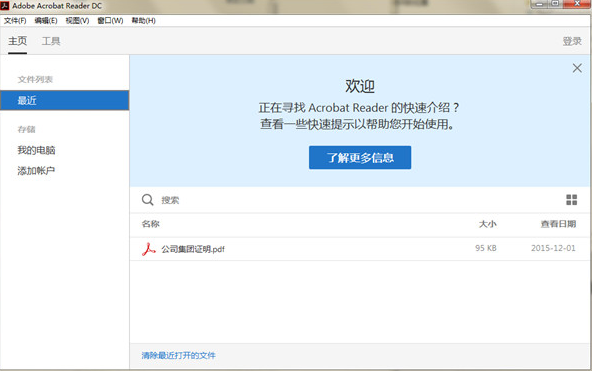The image size is (592, 371).
Task: Click the 了解更多信息 button
Action: pos(360,157)
